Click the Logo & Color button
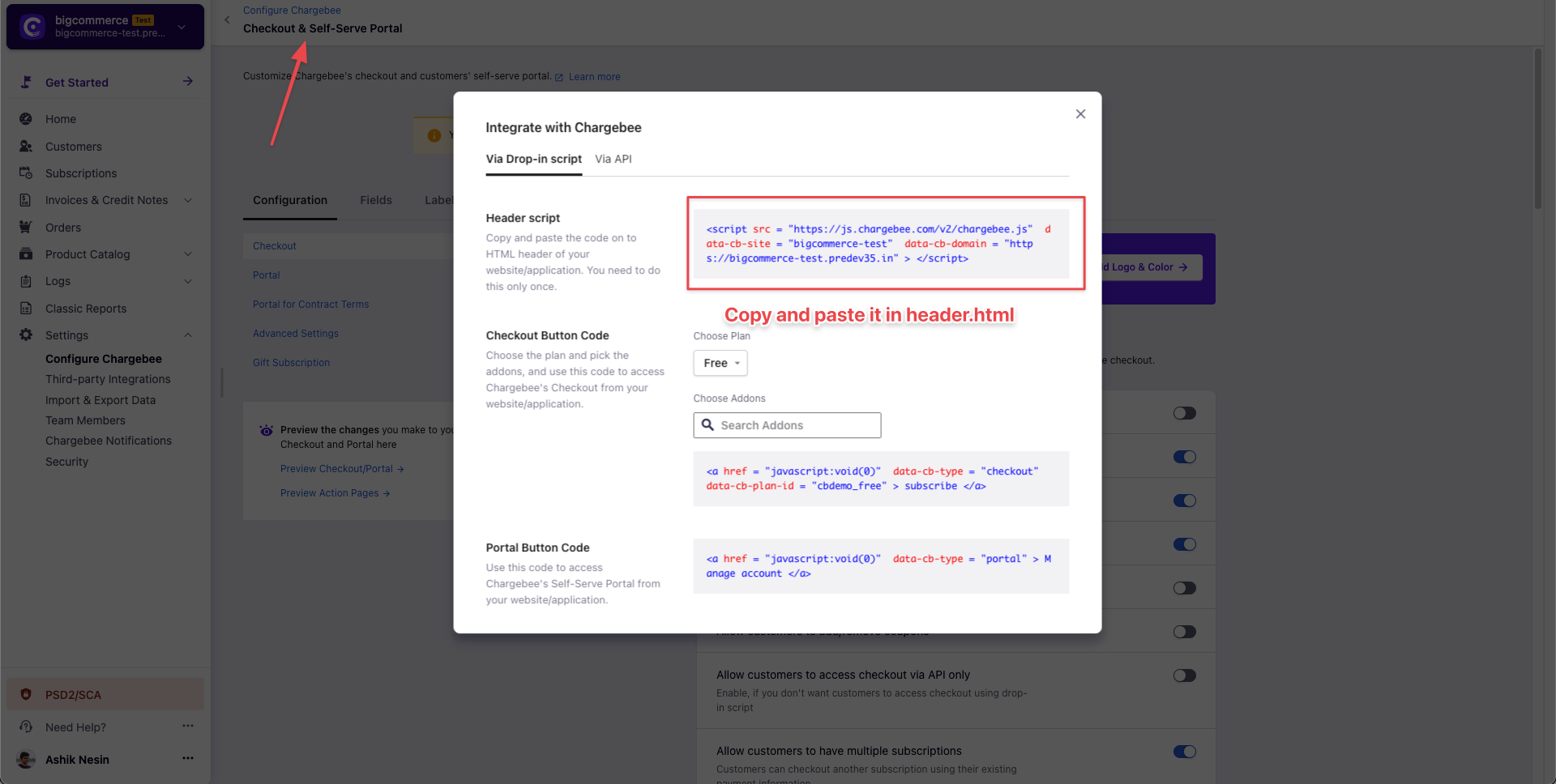This screenshot has width=1556, height=784. (1152, 267)
